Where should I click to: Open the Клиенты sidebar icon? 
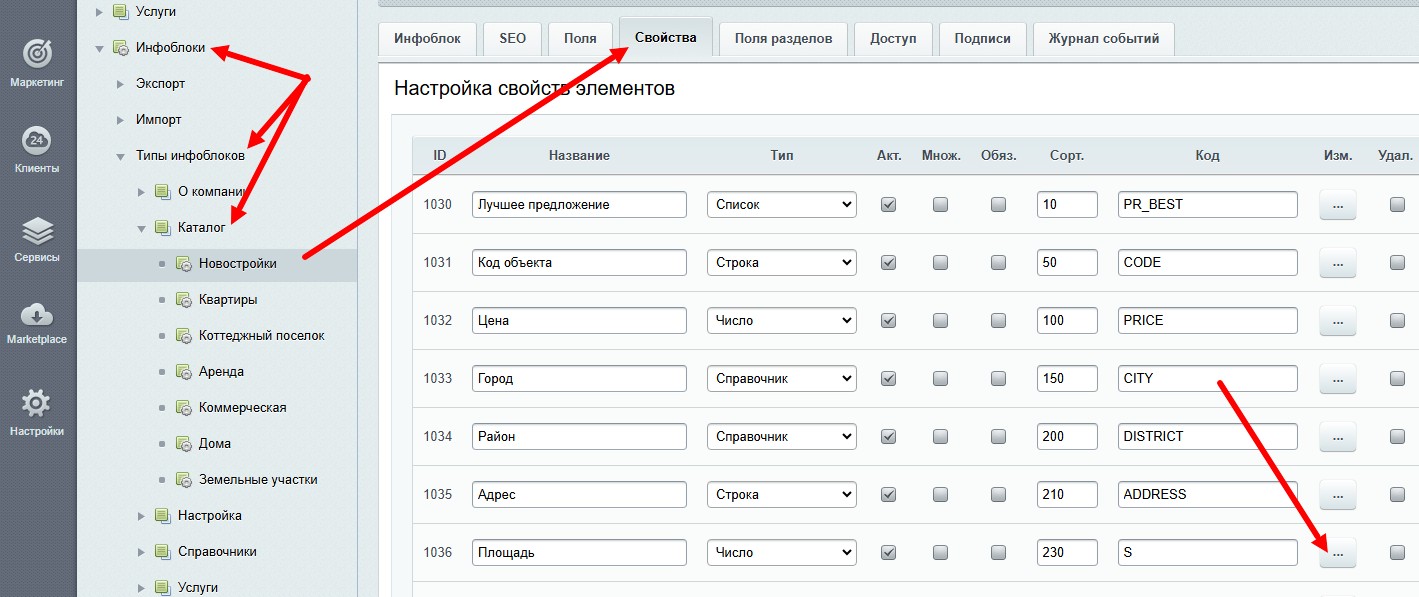37,140
